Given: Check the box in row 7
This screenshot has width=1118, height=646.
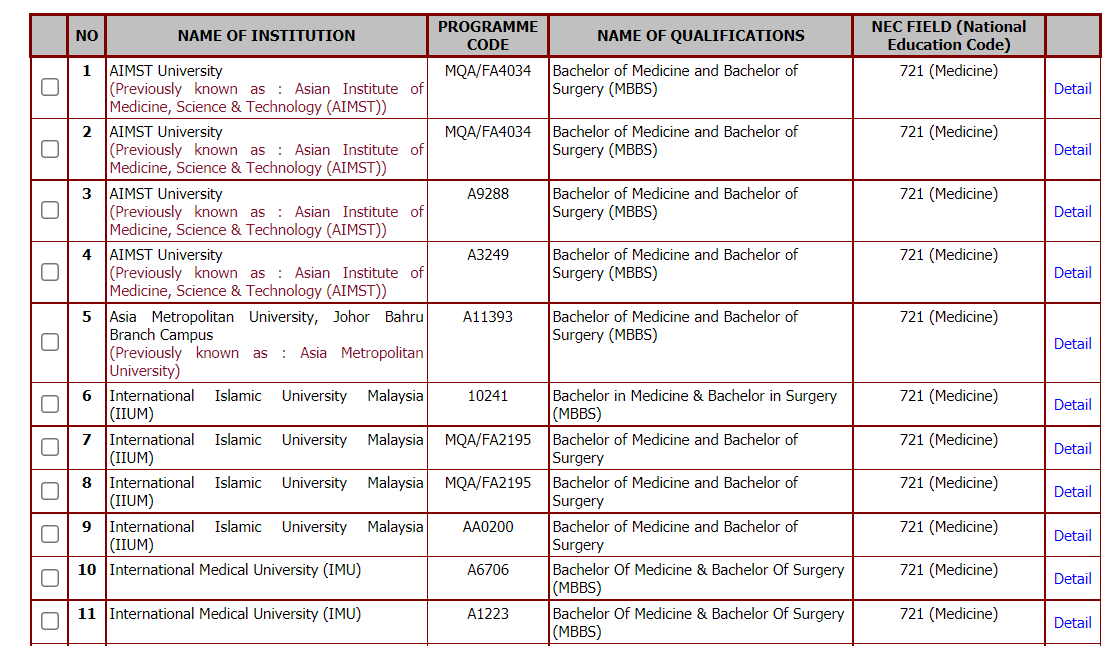Looking at the screenshot, I should [x=50, y=448].
